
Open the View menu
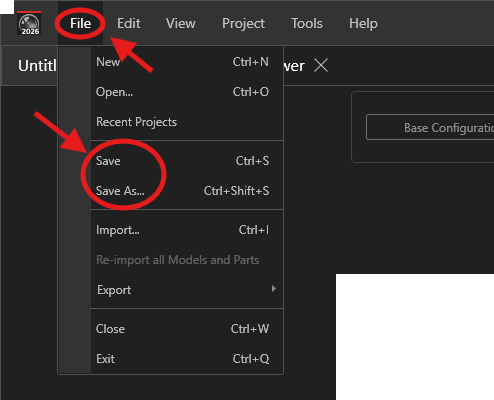coord(181,23)
